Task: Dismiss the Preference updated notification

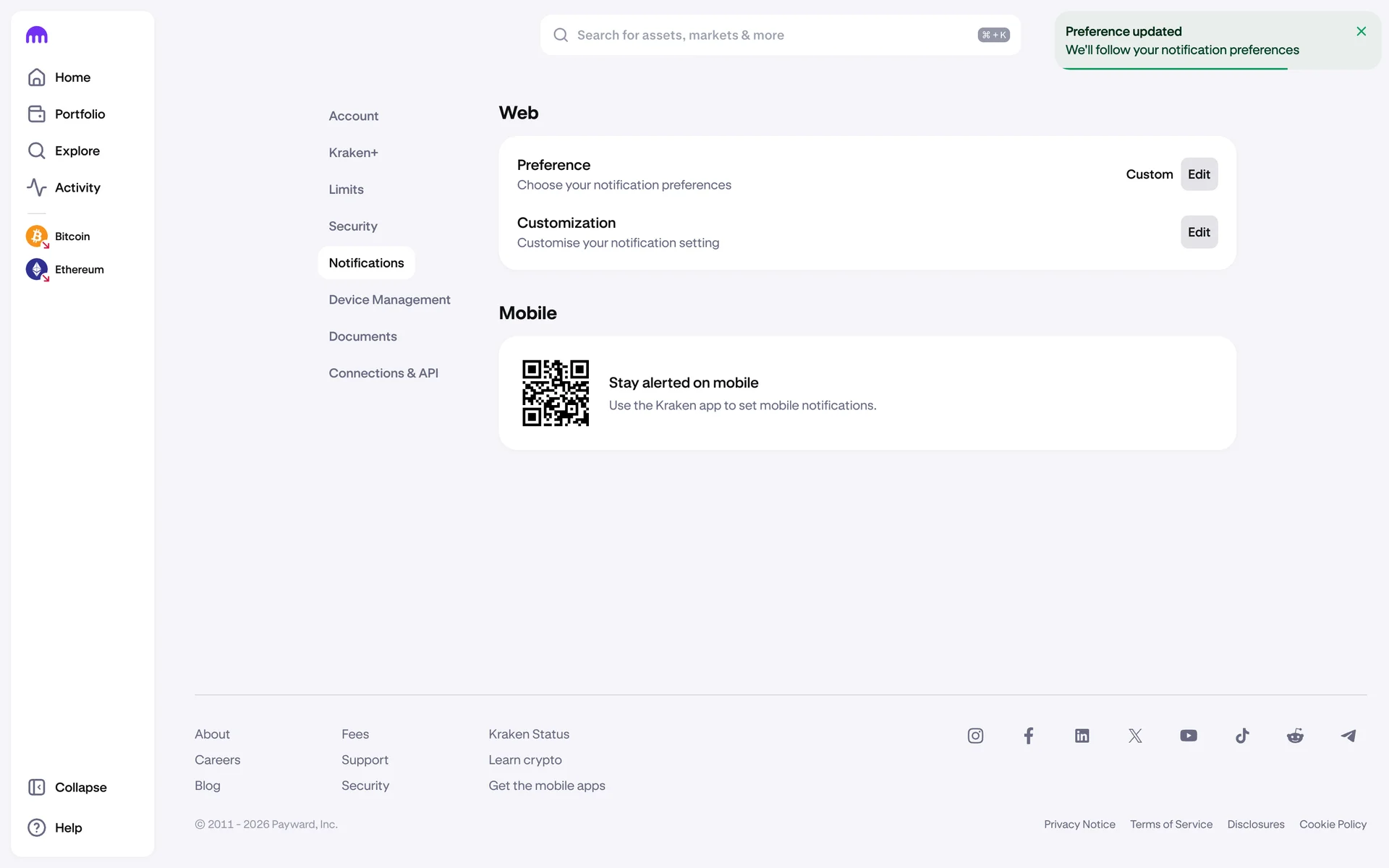Action: [1361, 31]
